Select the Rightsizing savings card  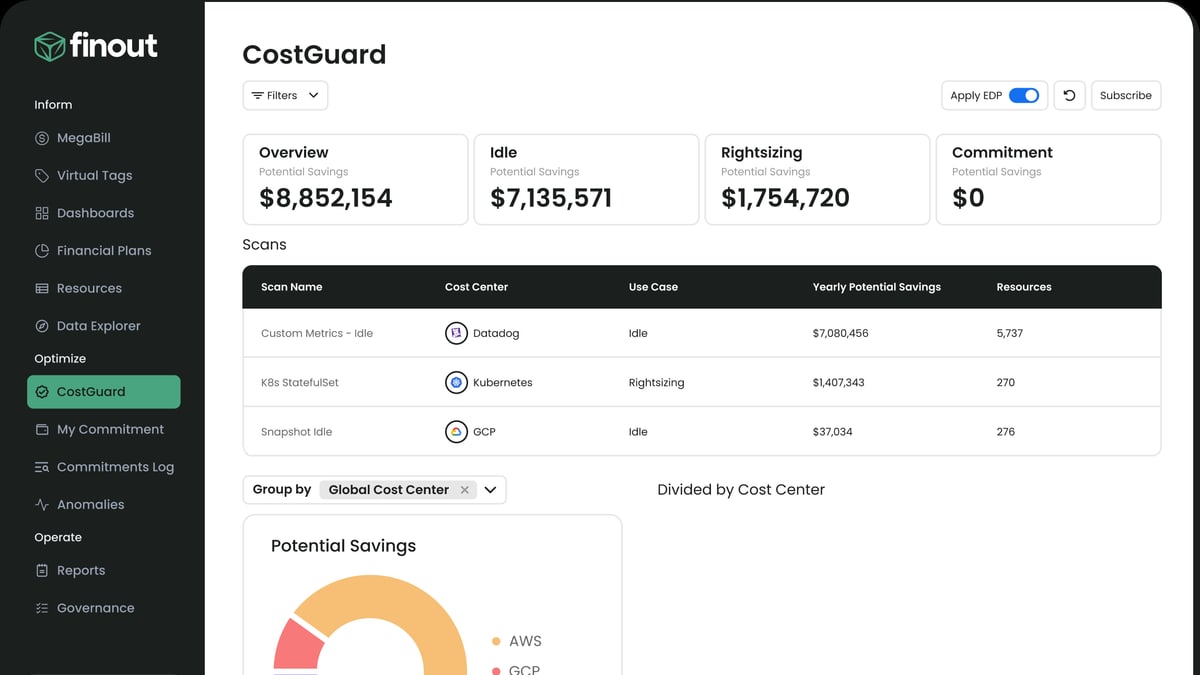pyautogui.click(x=817, y=179)
